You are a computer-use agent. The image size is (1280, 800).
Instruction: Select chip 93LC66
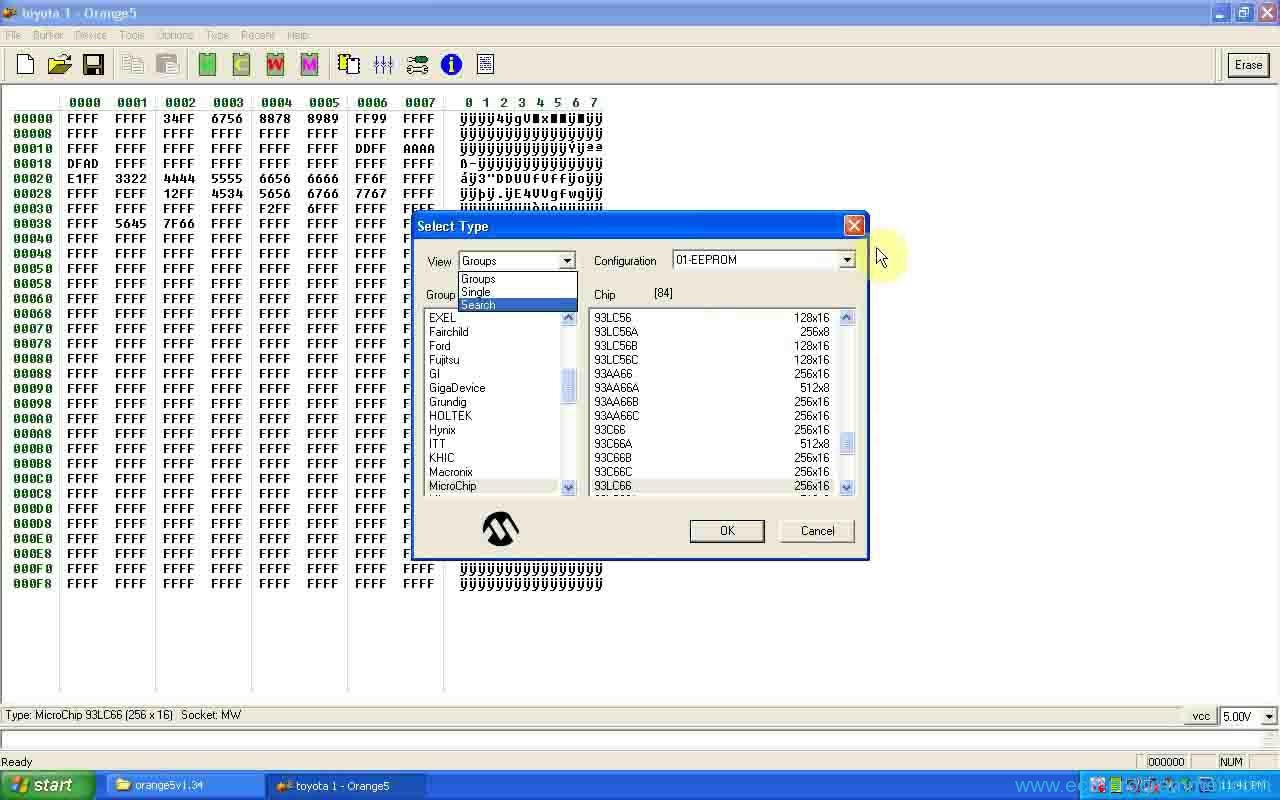pos(712,486)
